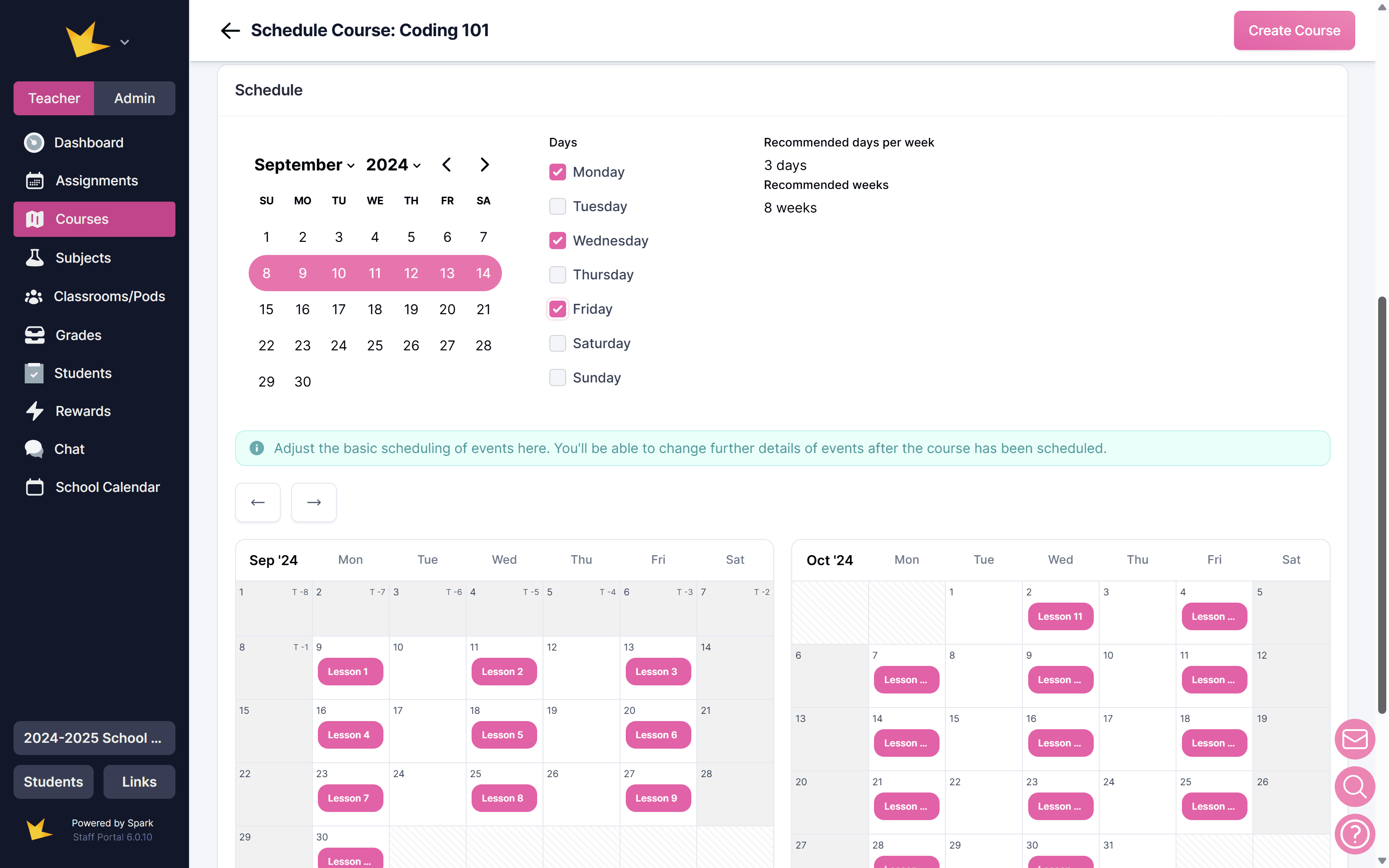This screenshot has width=1389, height=868.
Task: Expand the logo dropdown chevron
Action: pos(124,42)
